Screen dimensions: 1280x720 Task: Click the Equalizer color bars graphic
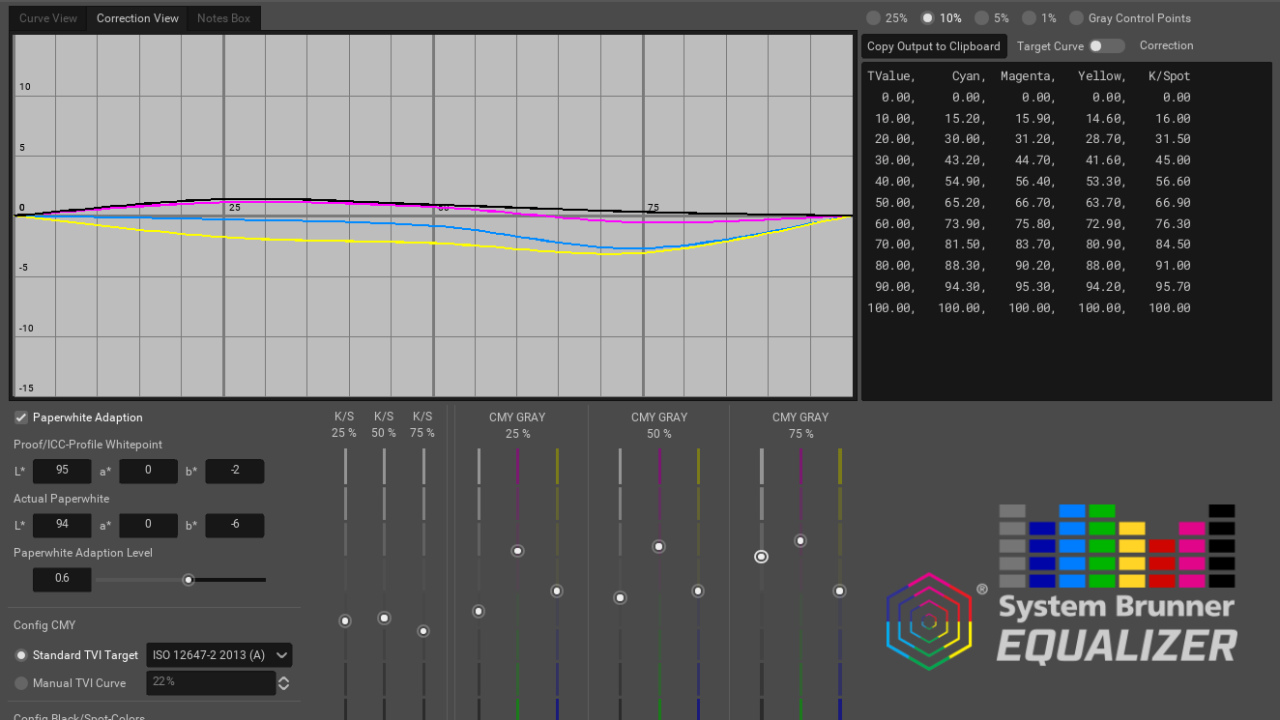1116,546
